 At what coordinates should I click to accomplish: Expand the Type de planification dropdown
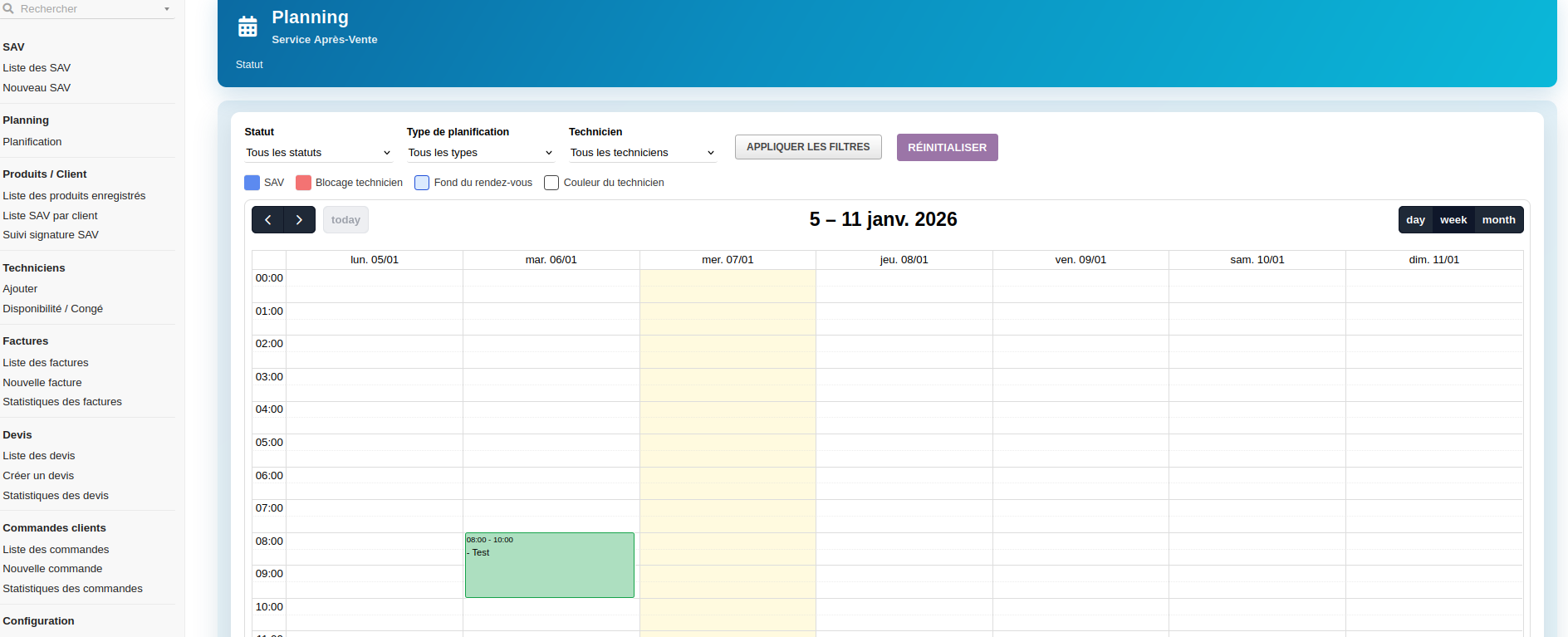pyautogui.click(x=479, y=153)
